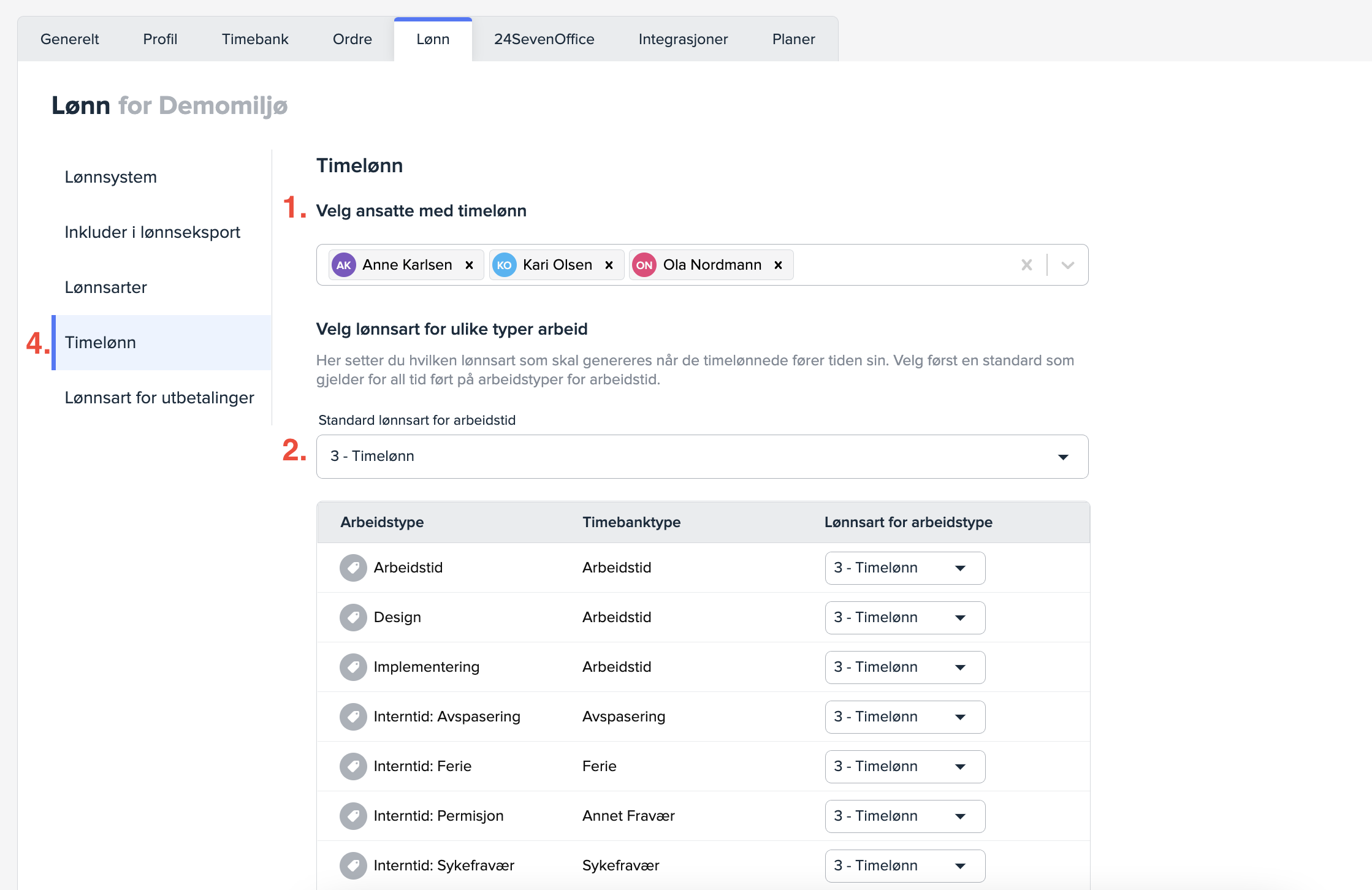Click the tag icon beside Design
The image size is (1372, 890).
click(353, 617)
